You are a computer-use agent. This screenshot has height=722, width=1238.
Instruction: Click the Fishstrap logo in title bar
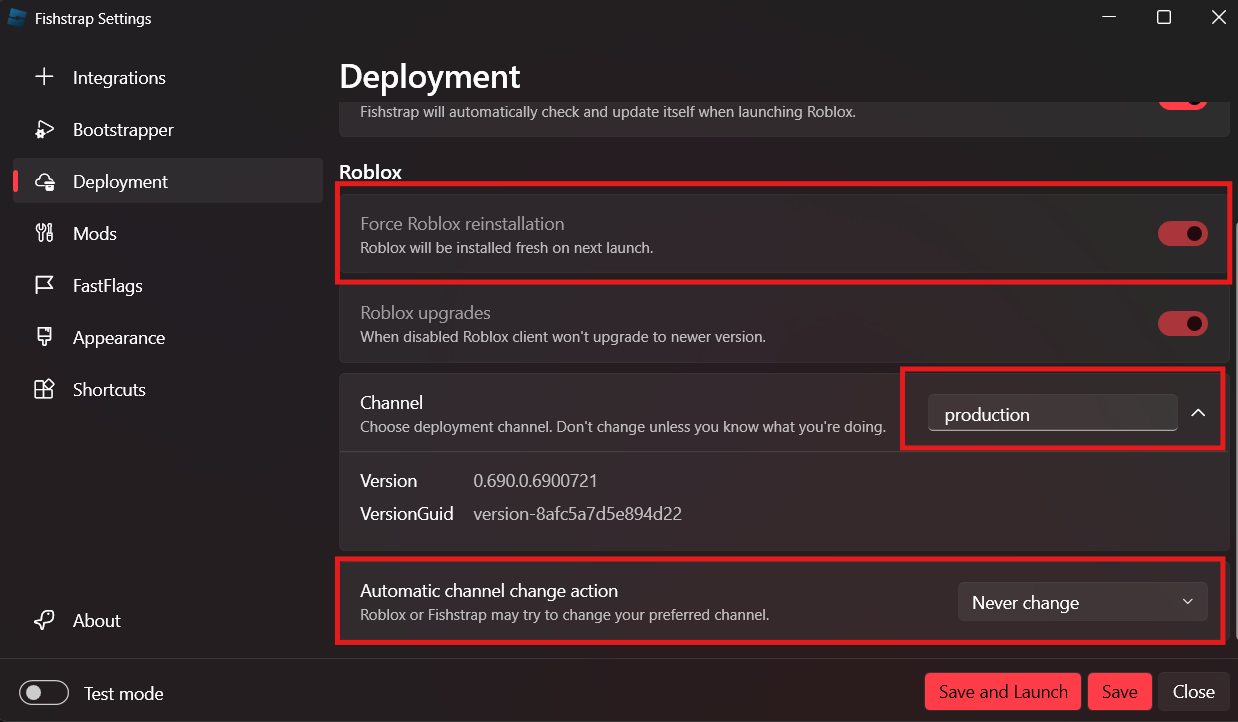17,18
